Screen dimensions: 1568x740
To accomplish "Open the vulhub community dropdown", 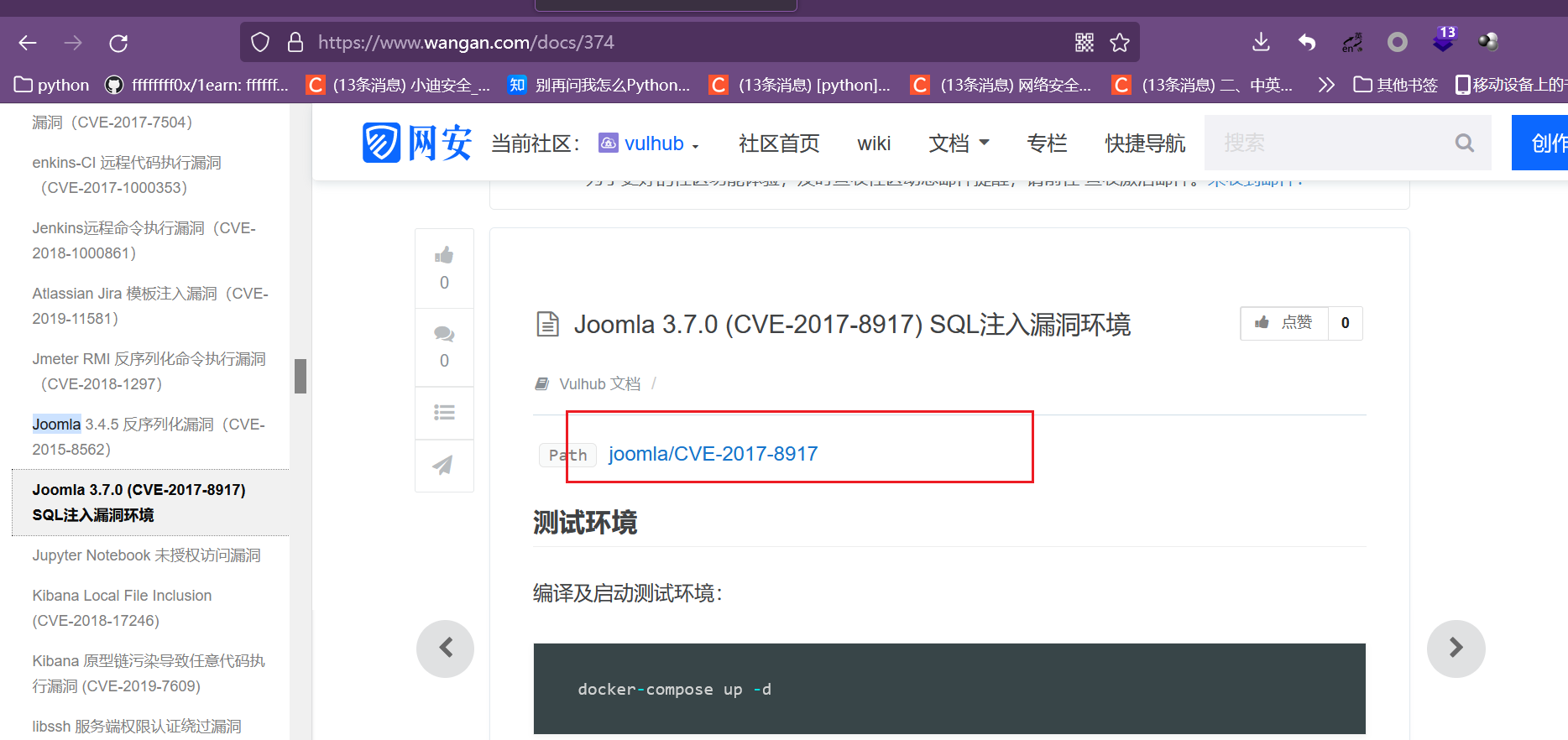I will point(649,143).
